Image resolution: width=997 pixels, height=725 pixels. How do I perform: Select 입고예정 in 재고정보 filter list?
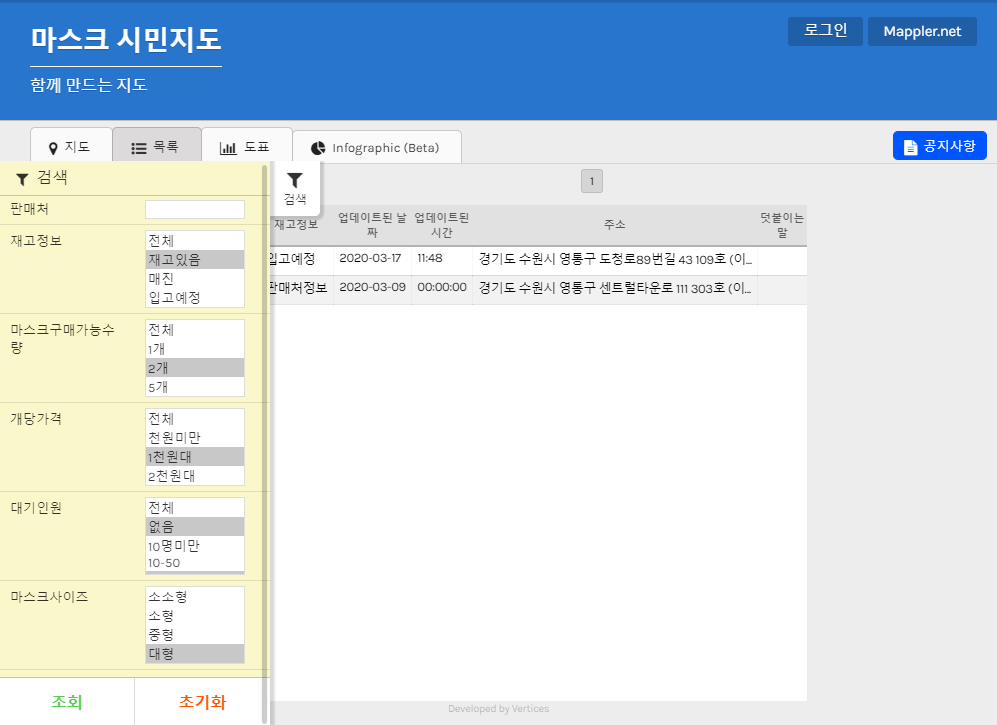[195, 297]
